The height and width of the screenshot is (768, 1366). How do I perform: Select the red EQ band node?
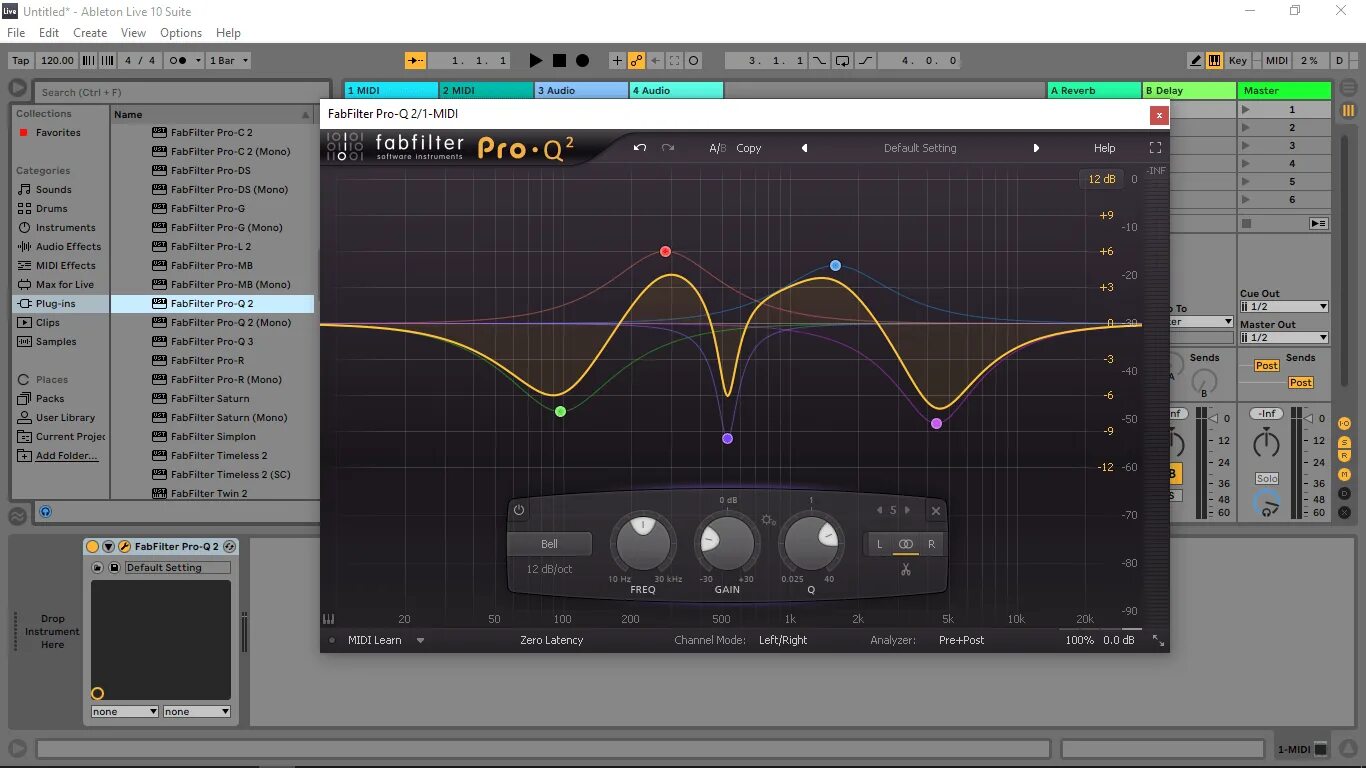(665, 252)
